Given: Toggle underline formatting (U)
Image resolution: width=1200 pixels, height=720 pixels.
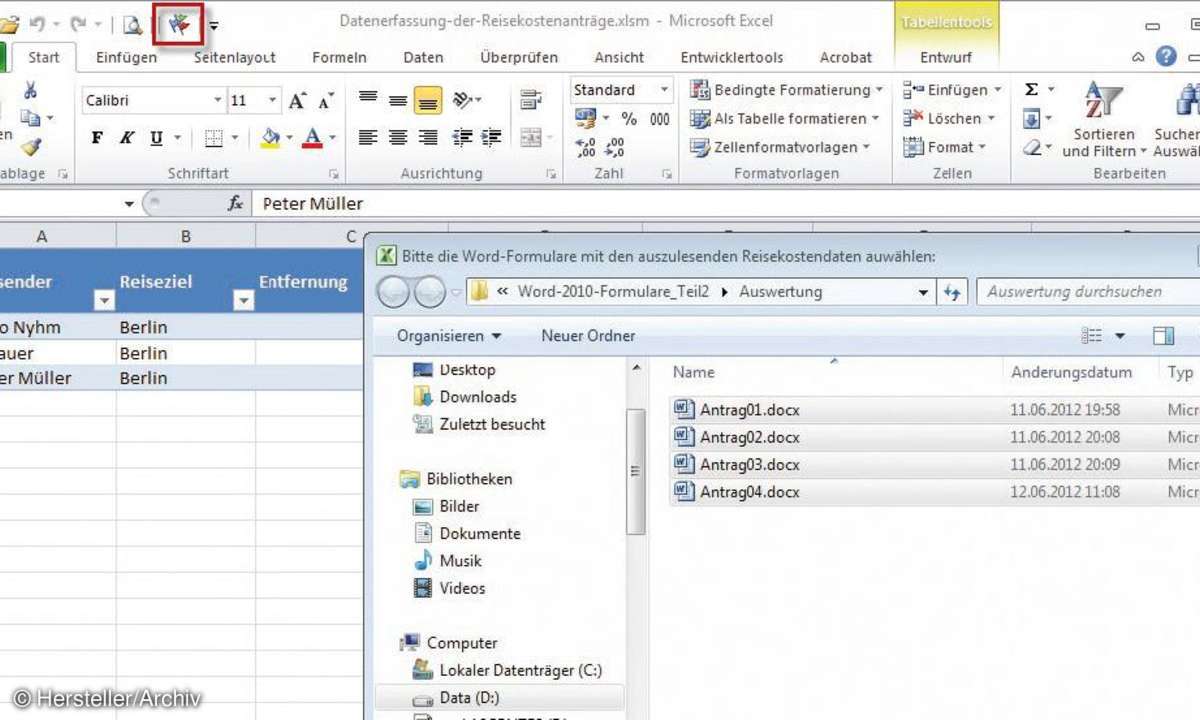Looking at the screenshot, I should (156, 138).
